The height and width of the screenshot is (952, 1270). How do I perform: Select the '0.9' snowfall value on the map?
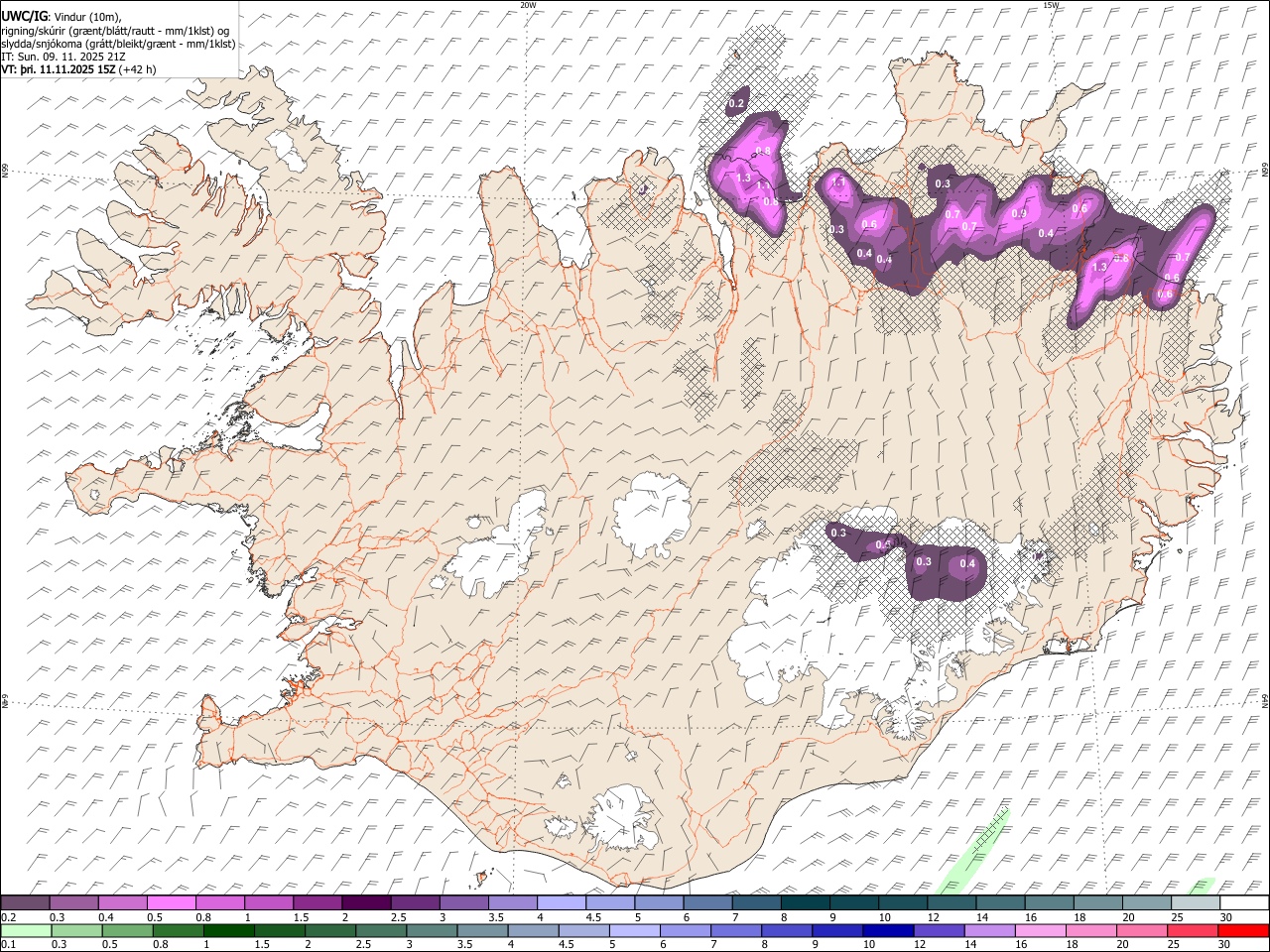pyautogui.click(x=1019, y=214)
